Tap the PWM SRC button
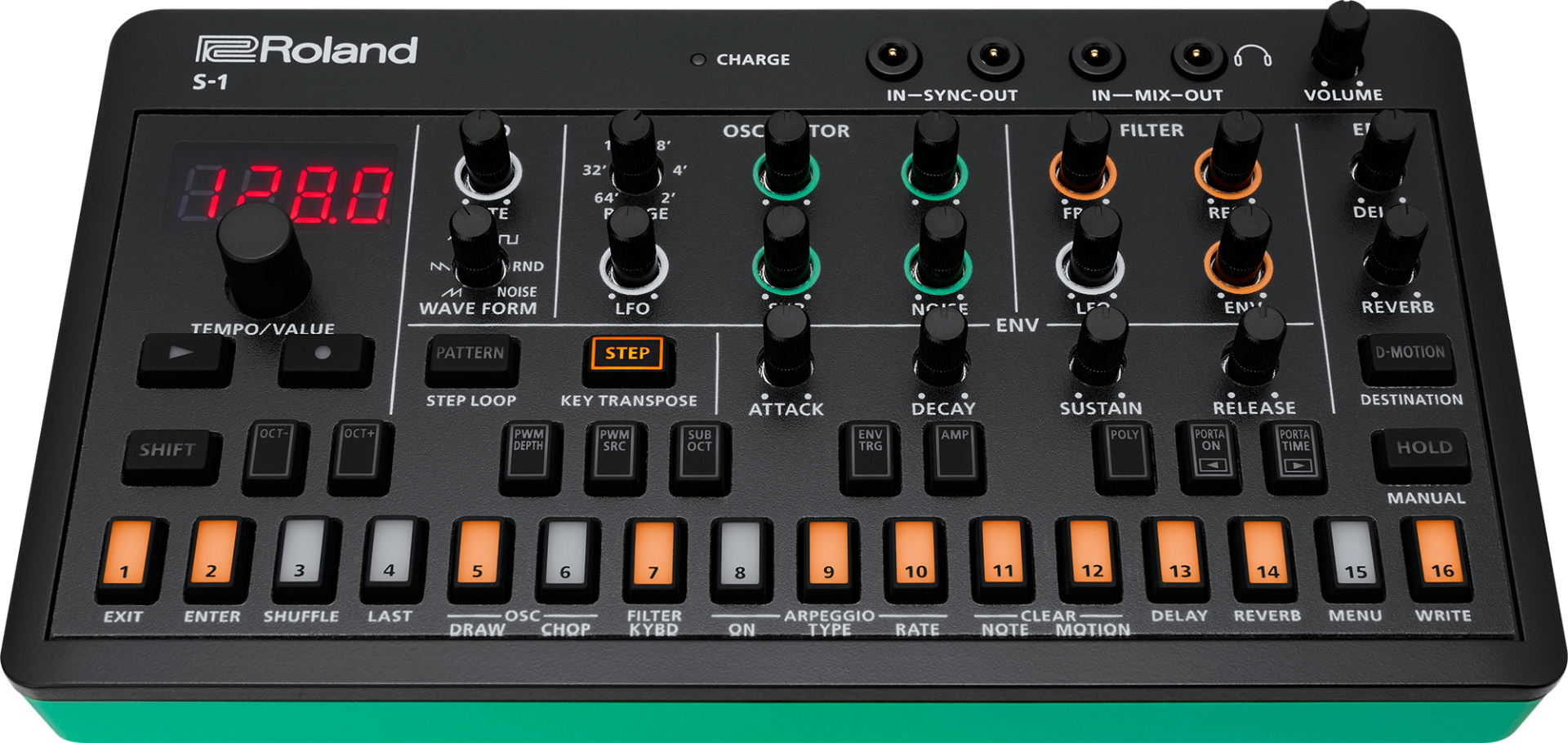 (x=615, y=456)
